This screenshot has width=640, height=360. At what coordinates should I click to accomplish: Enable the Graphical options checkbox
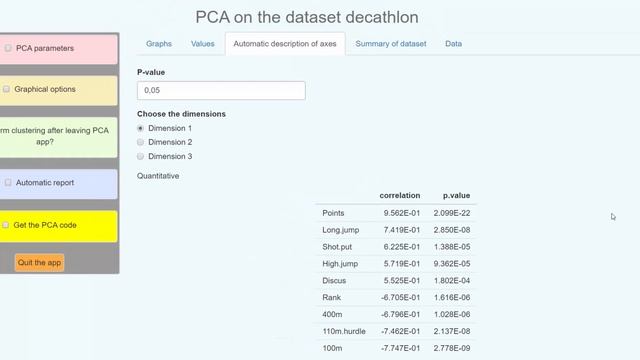7,89
